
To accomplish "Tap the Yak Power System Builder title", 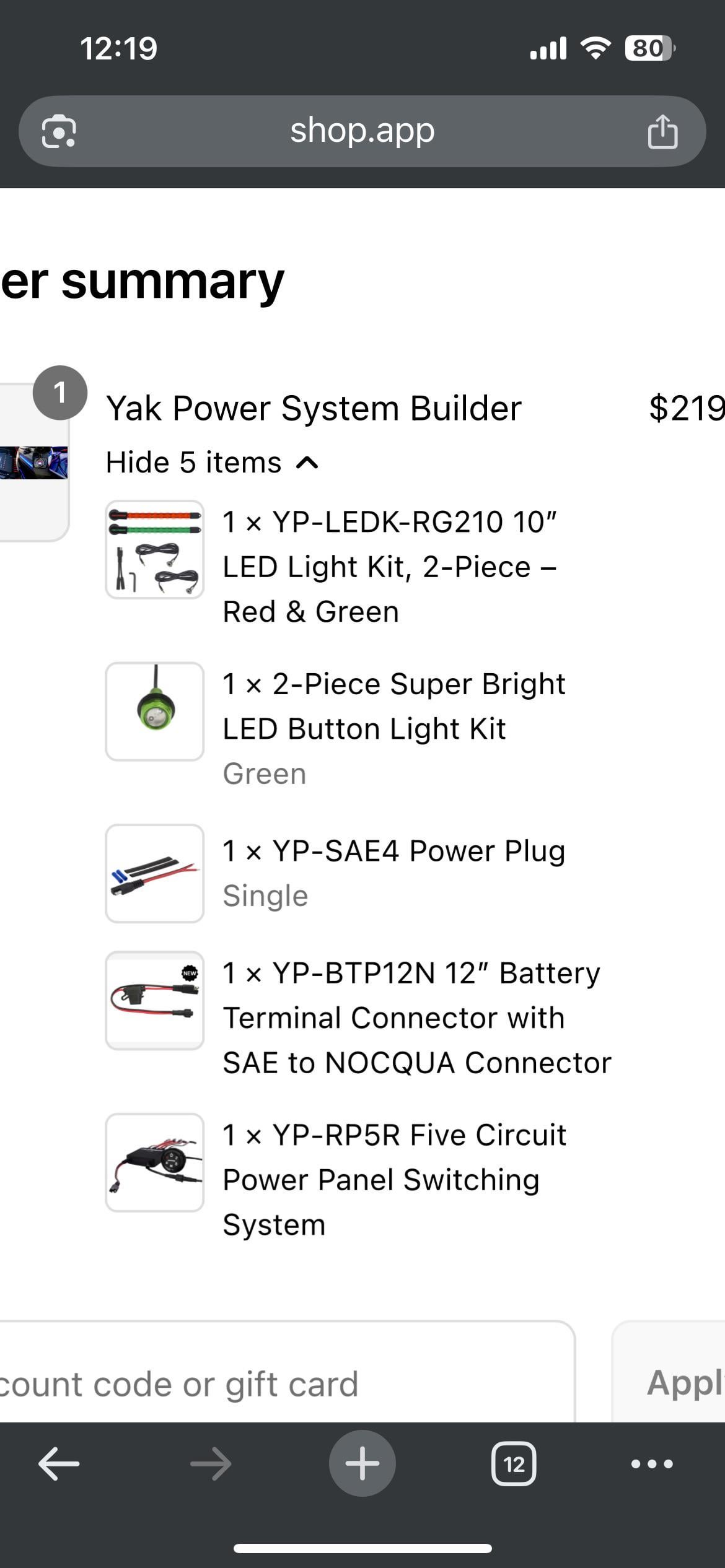I will (314, 409).
